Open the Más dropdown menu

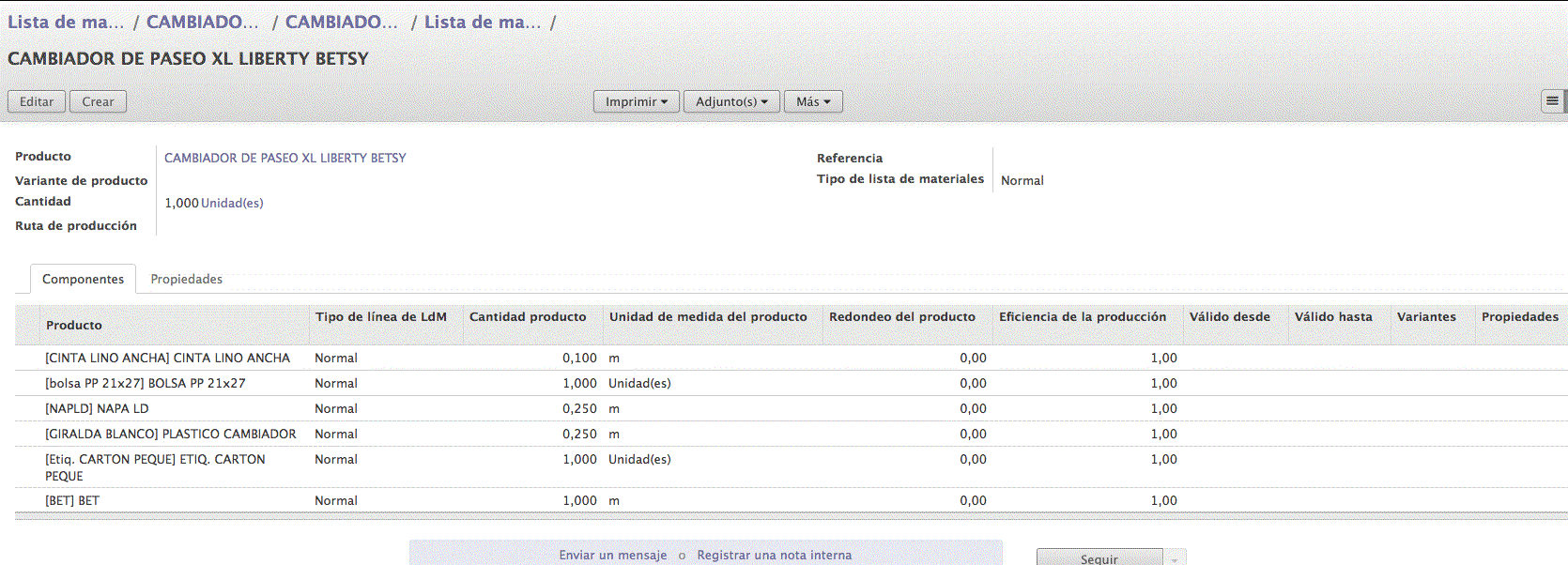[813, 101]
